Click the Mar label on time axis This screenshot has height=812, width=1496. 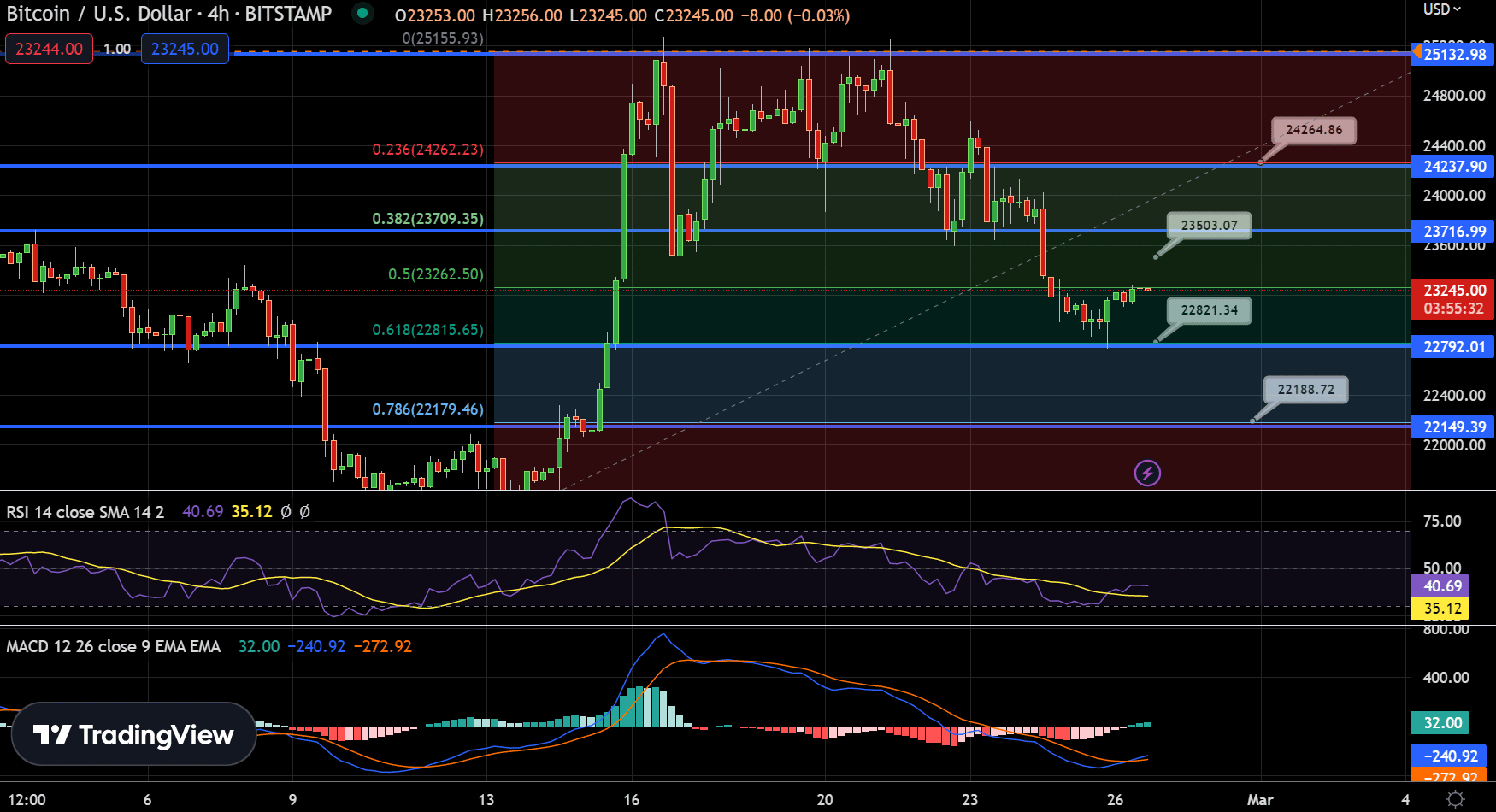1260,800
